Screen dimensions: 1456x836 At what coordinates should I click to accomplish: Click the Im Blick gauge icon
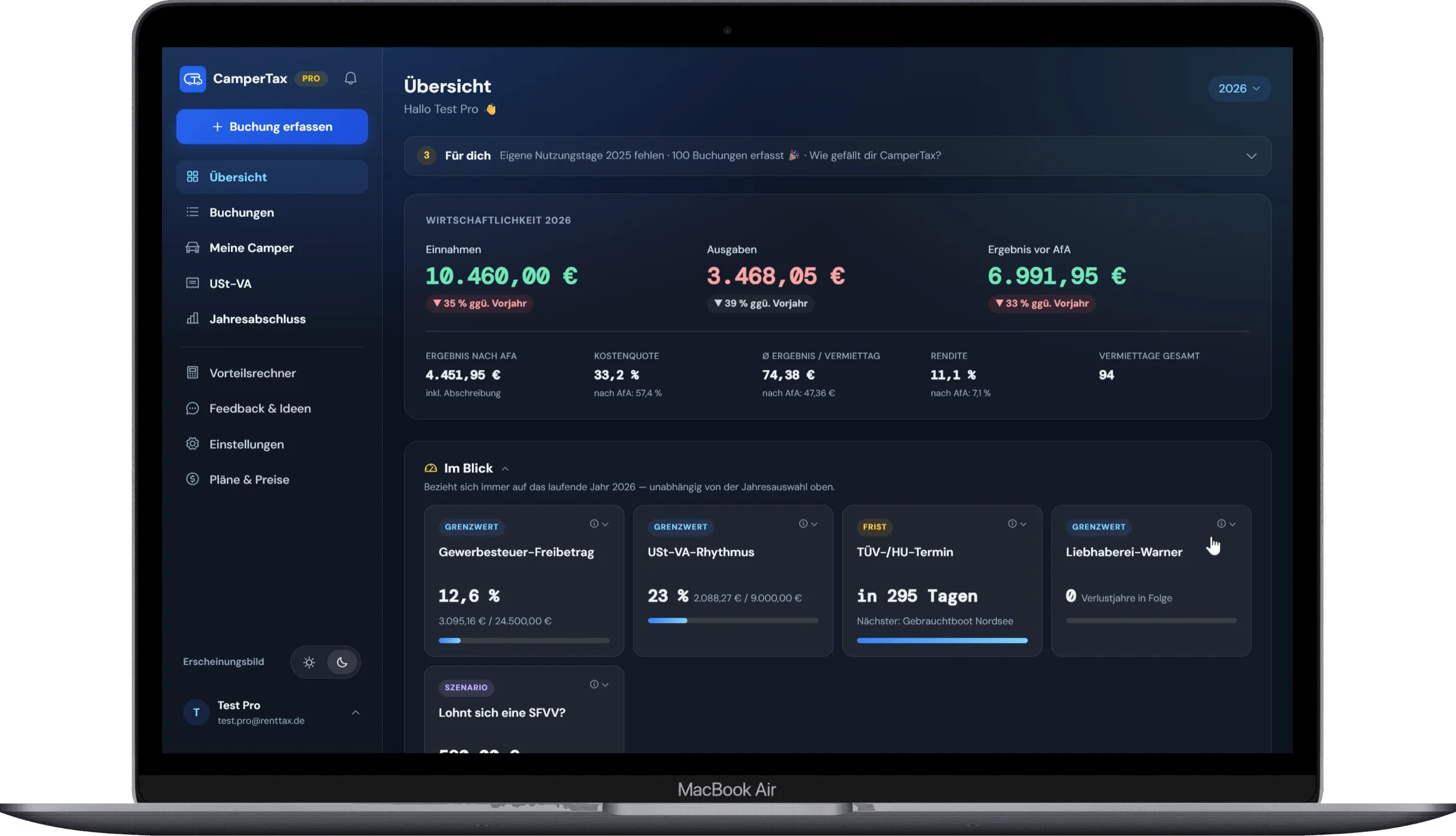tap(431, 468)
